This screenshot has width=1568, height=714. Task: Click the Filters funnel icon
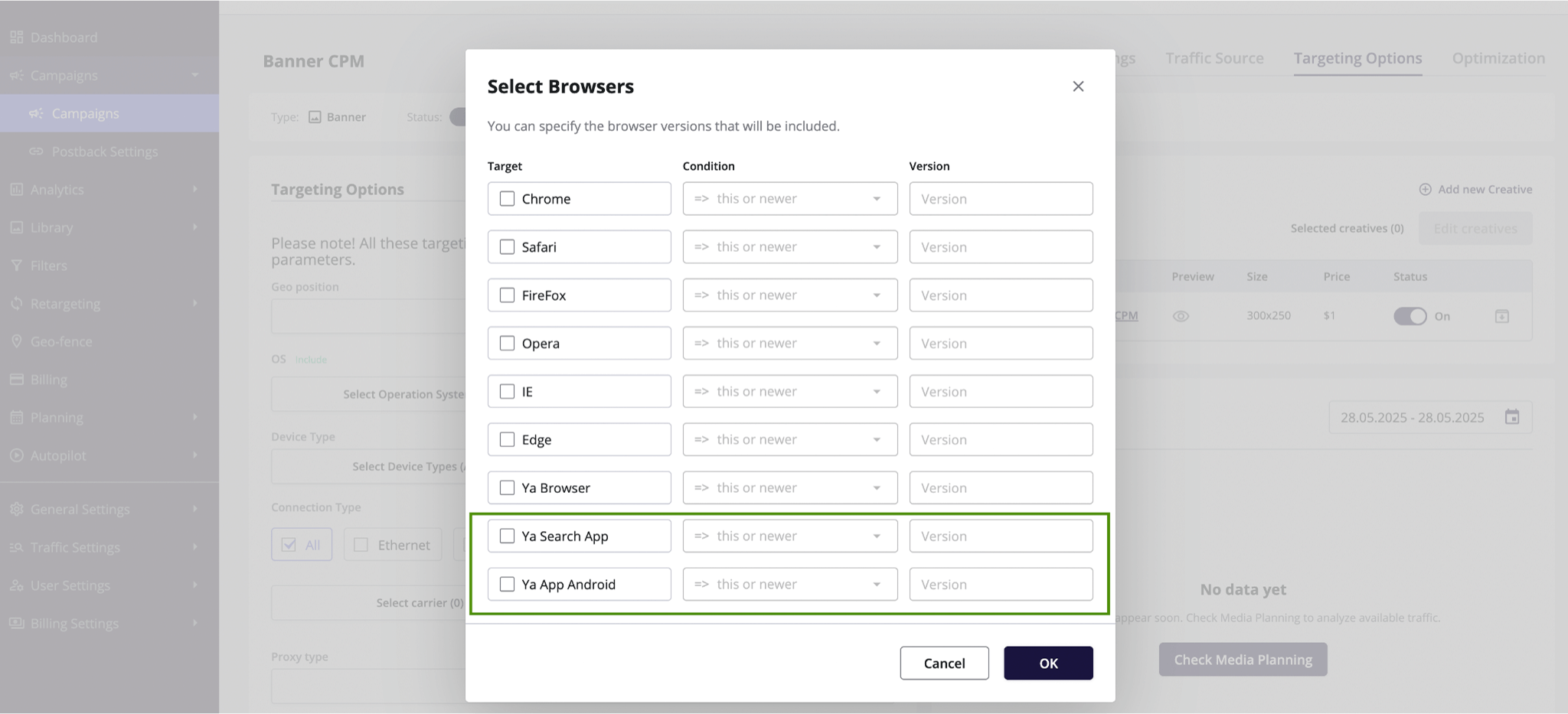[x=16, y=266]
